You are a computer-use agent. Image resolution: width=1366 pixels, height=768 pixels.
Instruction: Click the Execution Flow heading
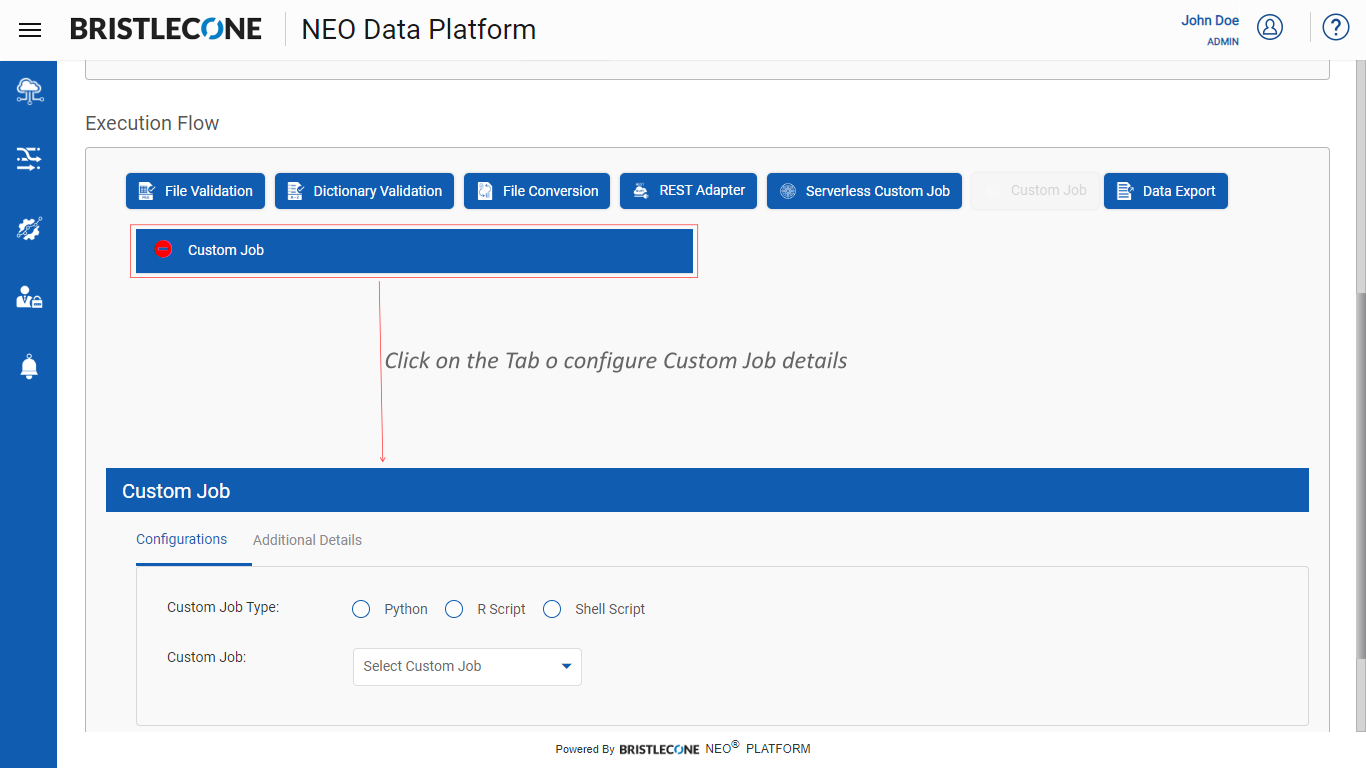tap(152, 123)
